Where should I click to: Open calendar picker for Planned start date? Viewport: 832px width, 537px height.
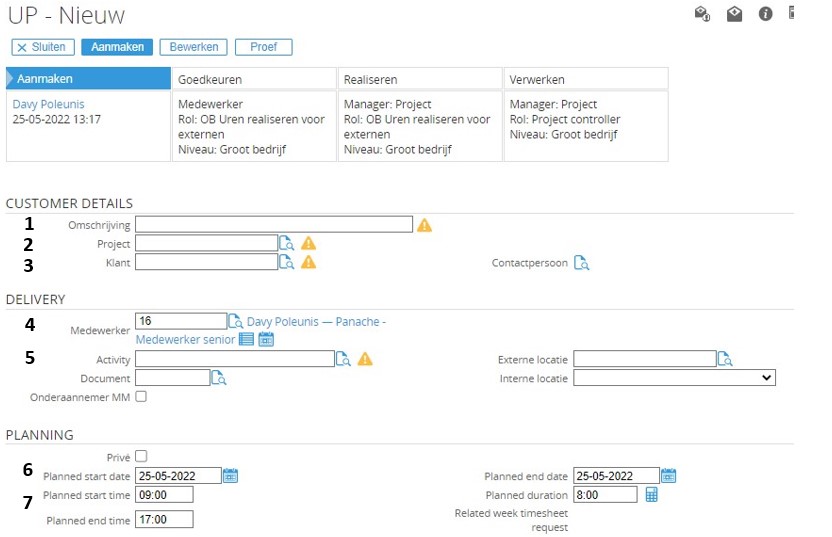point(231,475)
